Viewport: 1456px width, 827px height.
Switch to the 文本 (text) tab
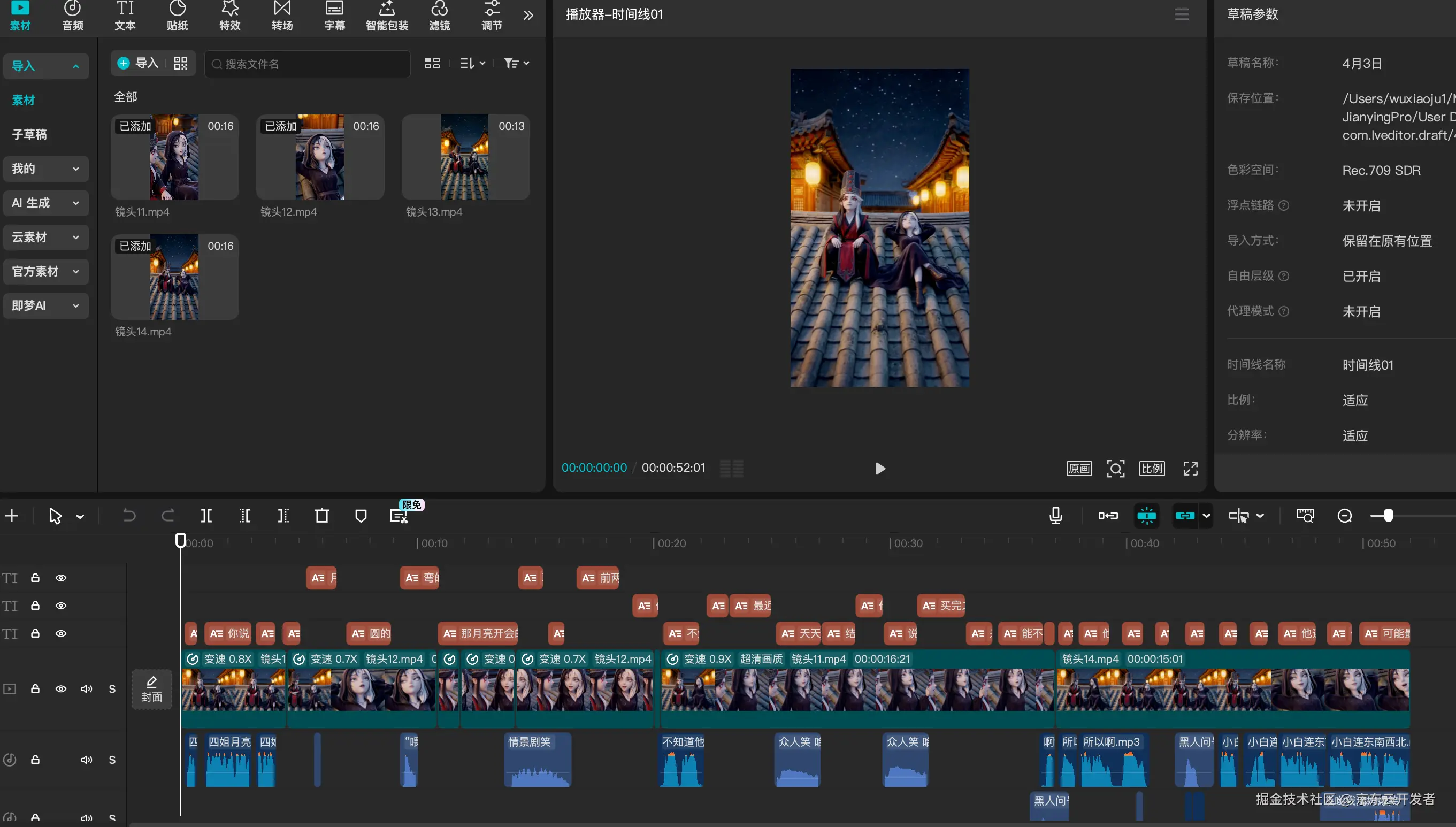125,16
